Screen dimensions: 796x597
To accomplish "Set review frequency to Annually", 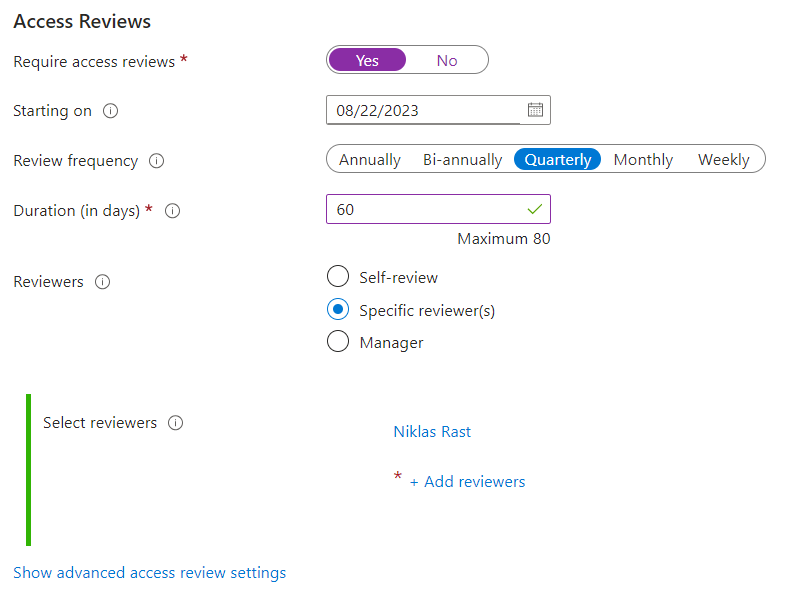I will [x=370, y=160].
